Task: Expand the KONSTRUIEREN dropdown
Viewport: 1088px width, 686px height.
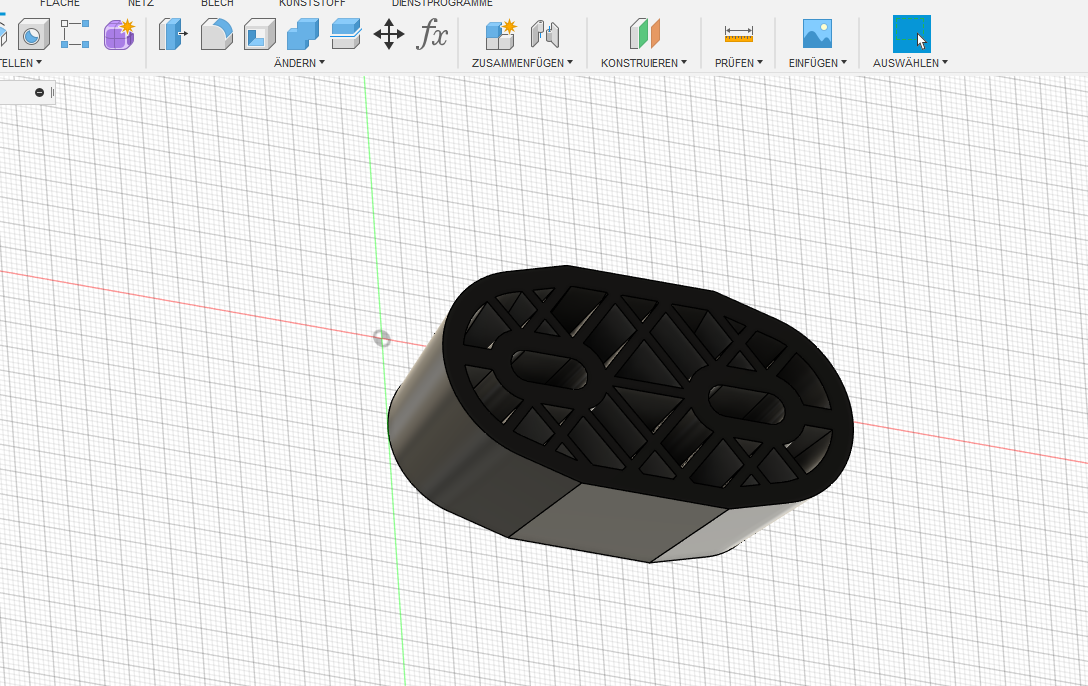Action: (x=644, y=63)
